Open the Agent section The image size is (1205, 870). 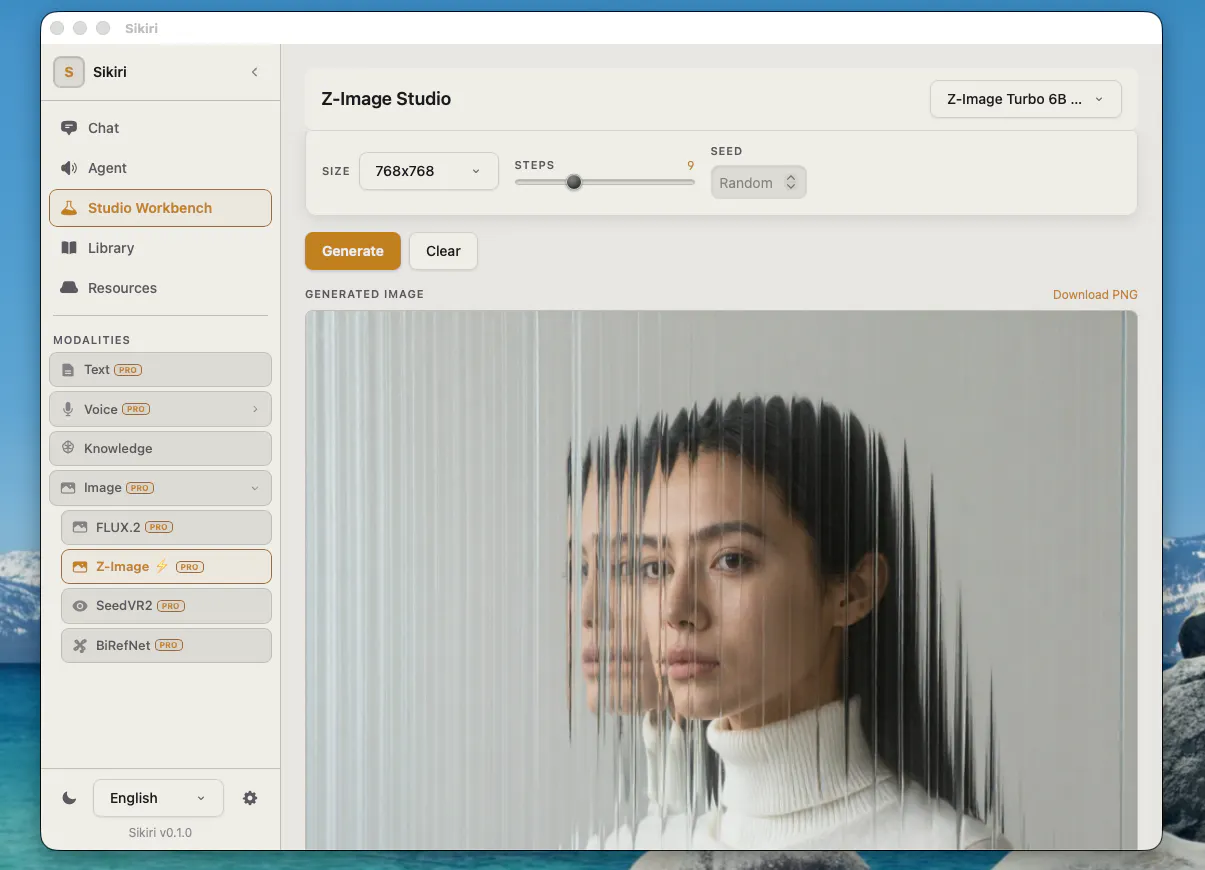click(x=160, y=168)
